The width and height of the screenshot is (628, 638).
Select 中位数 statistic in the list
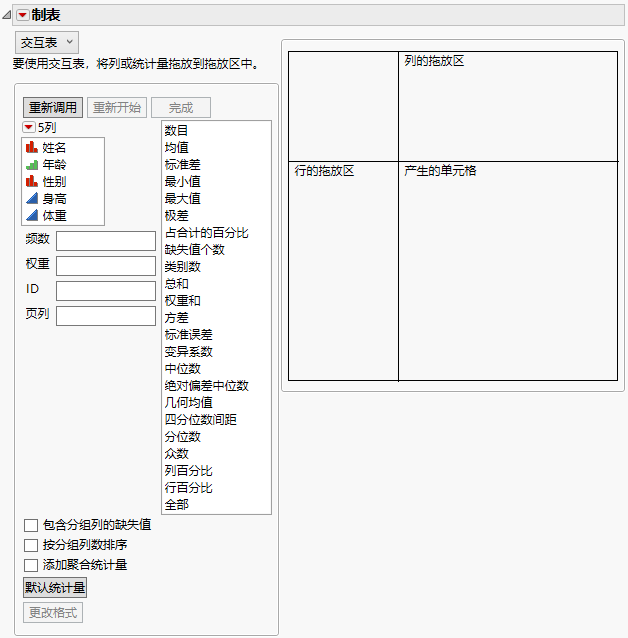182,369
